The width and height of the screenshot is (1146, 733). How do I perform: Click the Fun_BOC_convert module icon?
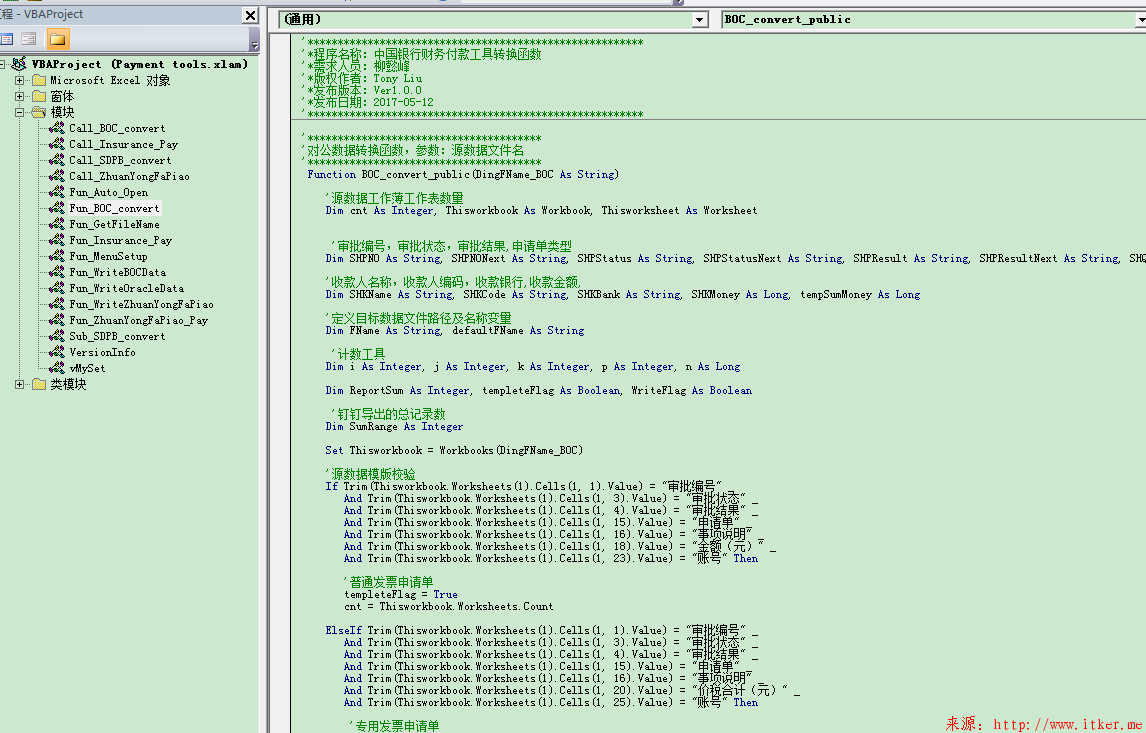tap(56, 208)
